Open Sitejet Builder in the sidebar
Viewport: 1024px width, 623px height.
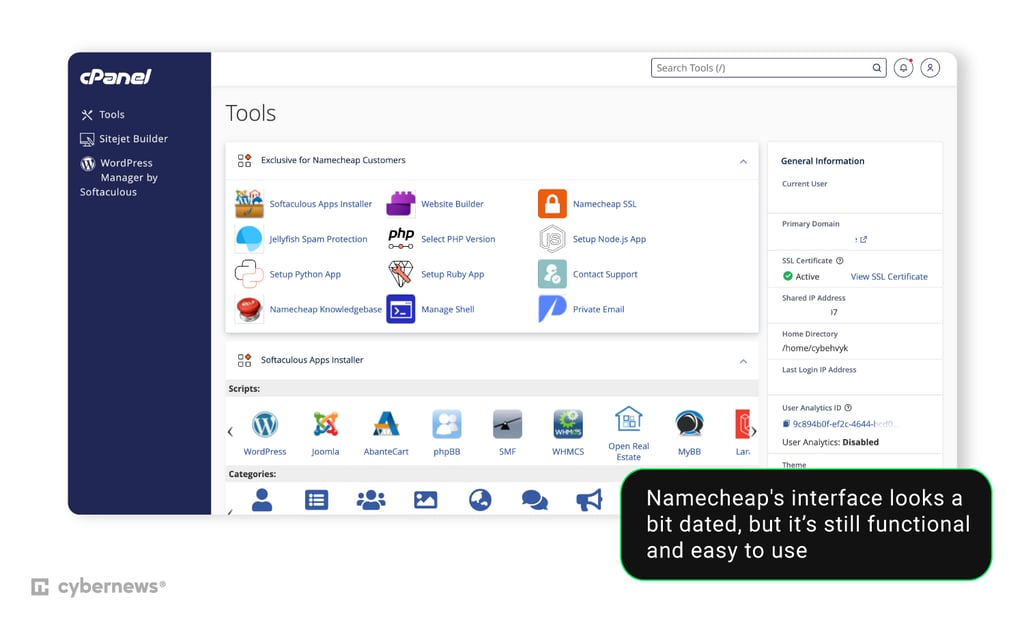124,139
